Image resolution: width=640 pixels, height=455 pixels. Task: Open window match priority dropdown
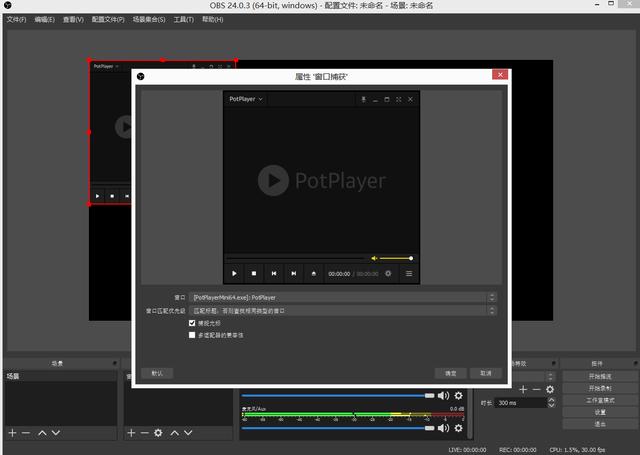pyautogui.click(x=491, y=311)
